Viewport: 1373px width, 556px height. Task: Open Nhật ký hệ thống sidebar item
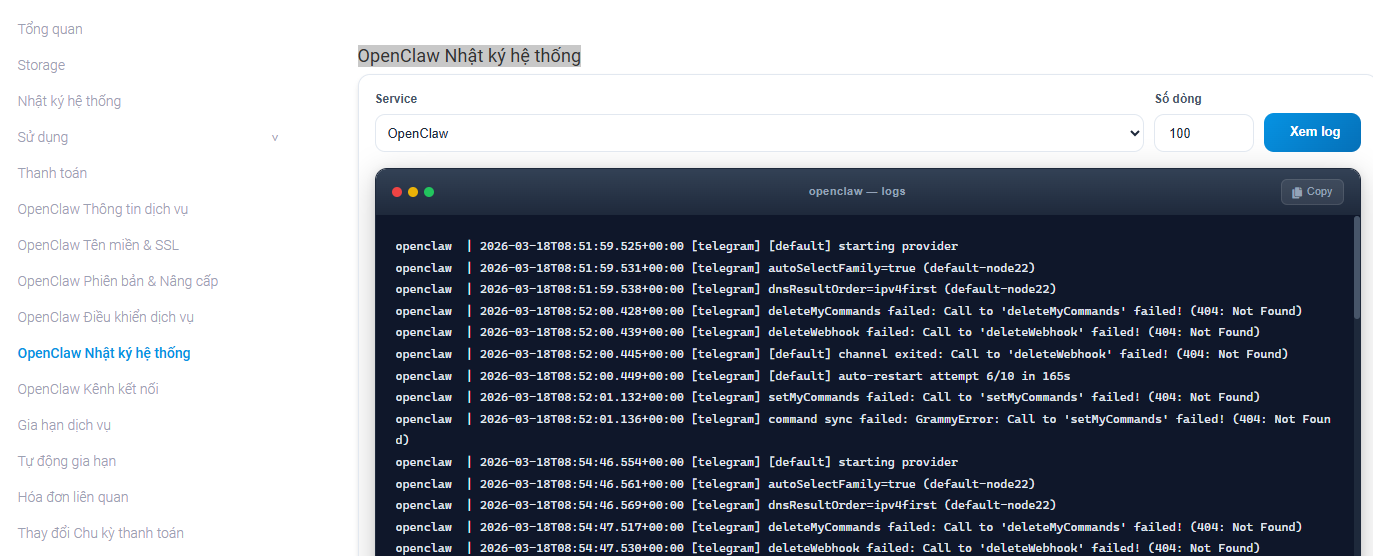click(x=69, y=101)
